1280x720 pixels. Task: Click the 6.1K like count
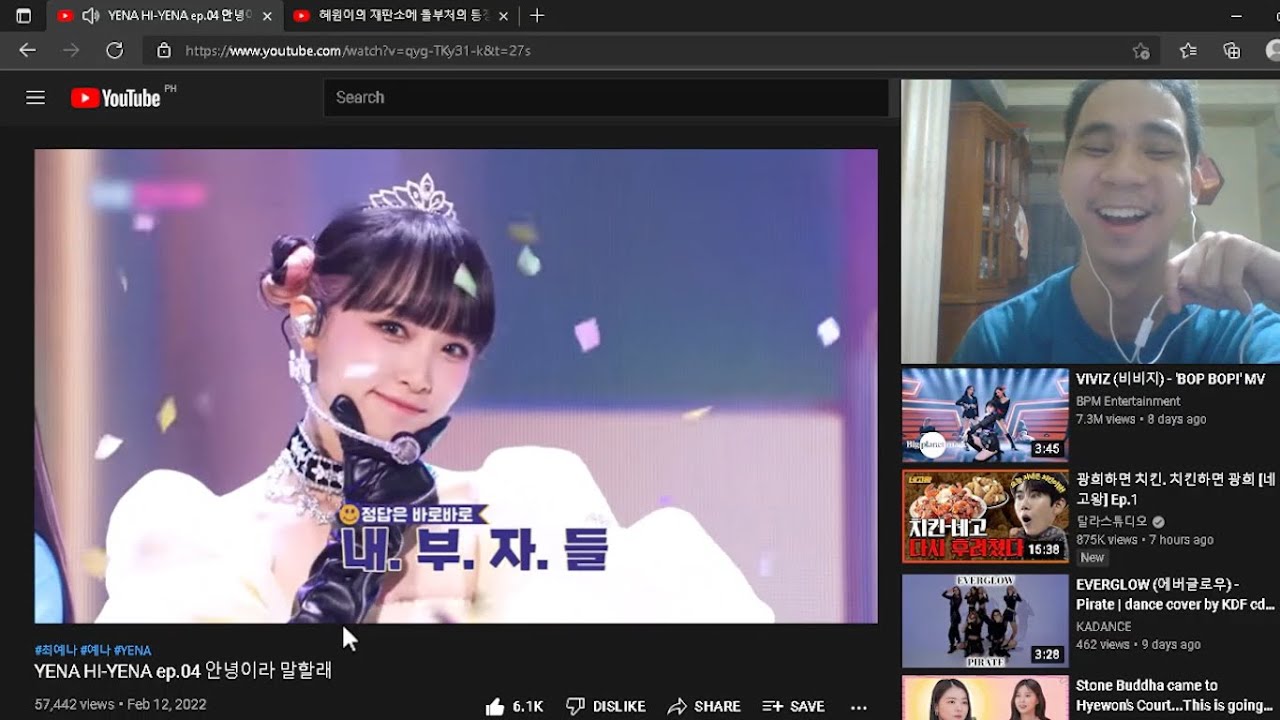[x=528, y=707]
